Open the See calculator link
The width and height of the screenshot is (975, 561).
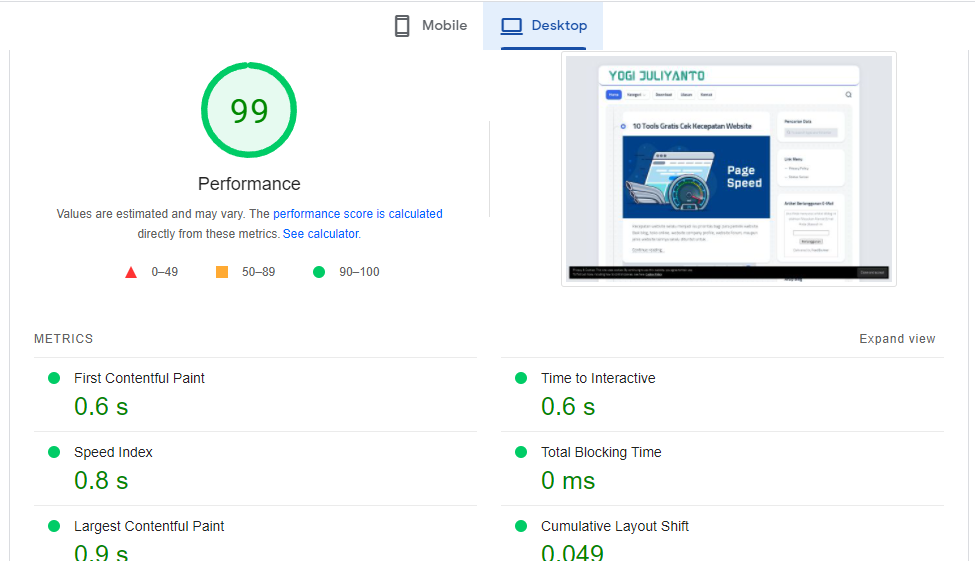tap(321, 234)
